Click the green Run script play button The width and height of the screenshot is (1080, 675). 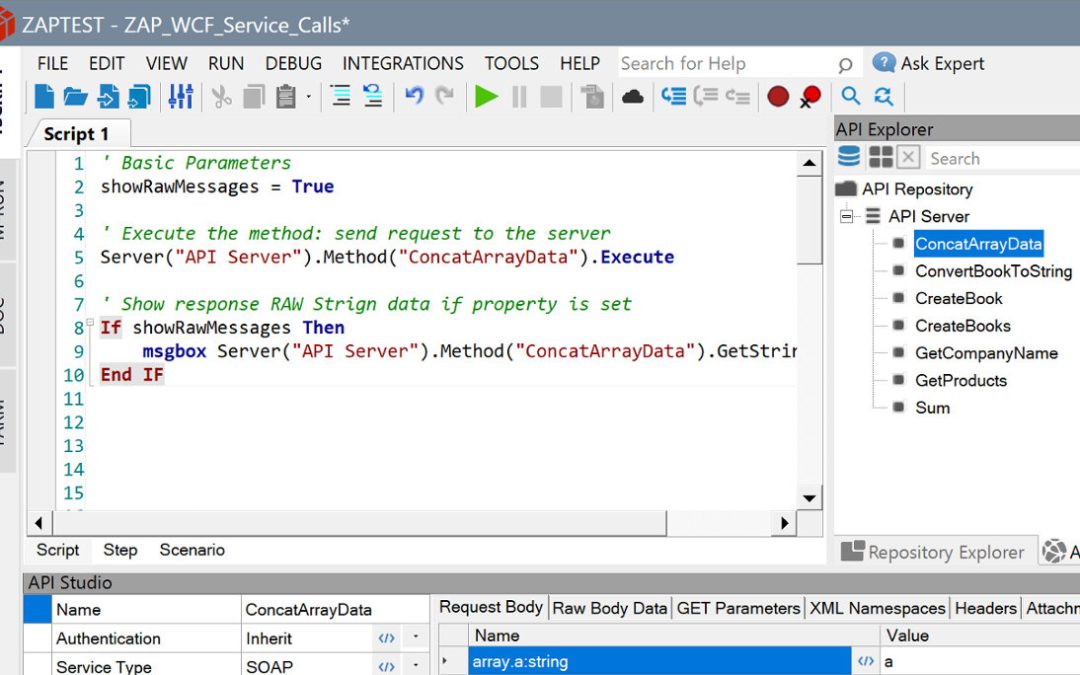(x=486, y=97)
